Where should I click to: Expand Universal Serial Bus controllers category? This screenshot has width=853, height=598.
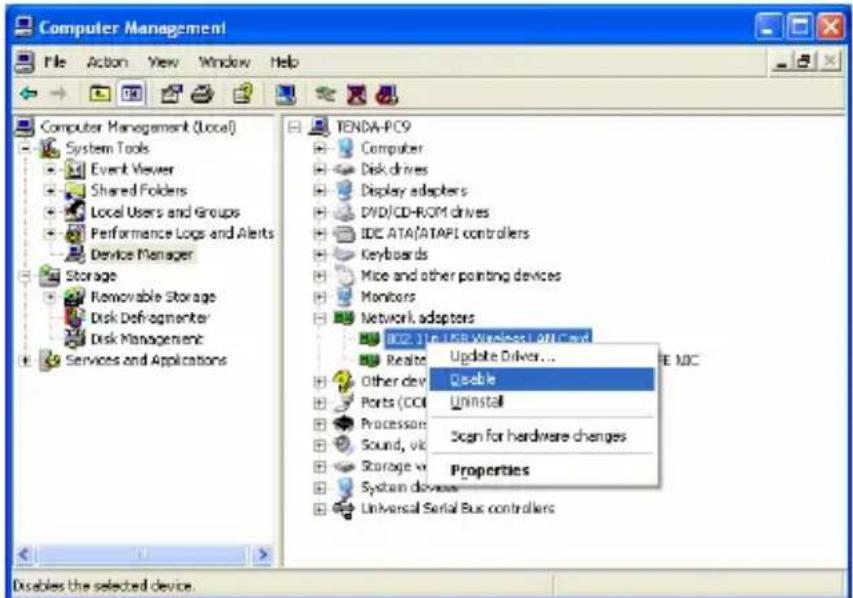320,509
